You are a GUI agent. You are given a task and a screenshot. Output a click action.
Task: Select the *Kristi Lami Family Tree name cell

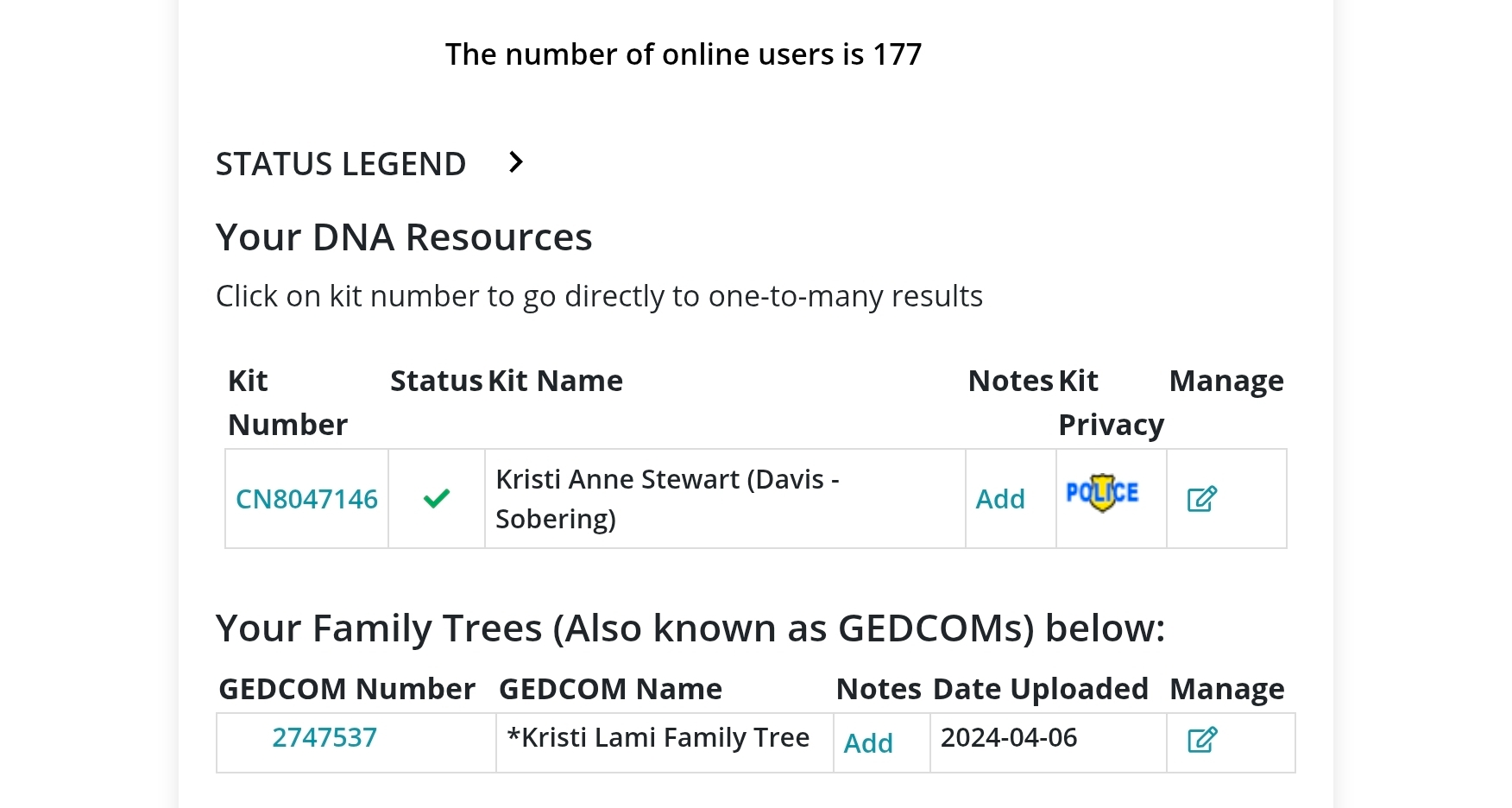point(658,738)
